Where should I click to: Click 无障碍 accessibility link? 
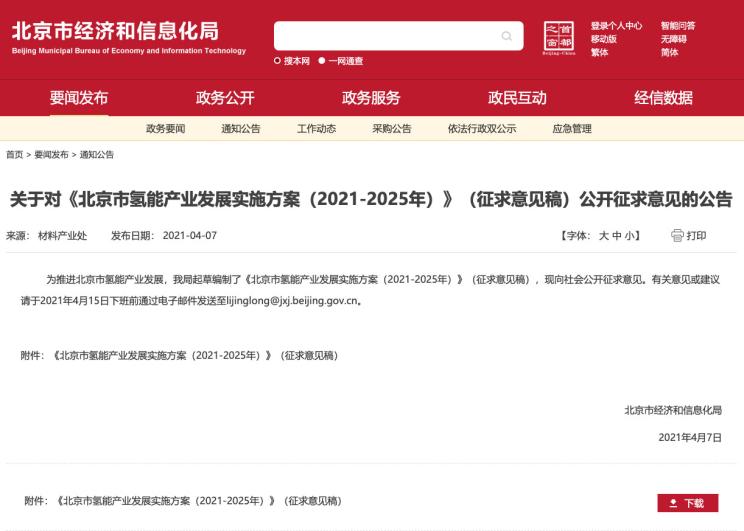coord(673,39)
